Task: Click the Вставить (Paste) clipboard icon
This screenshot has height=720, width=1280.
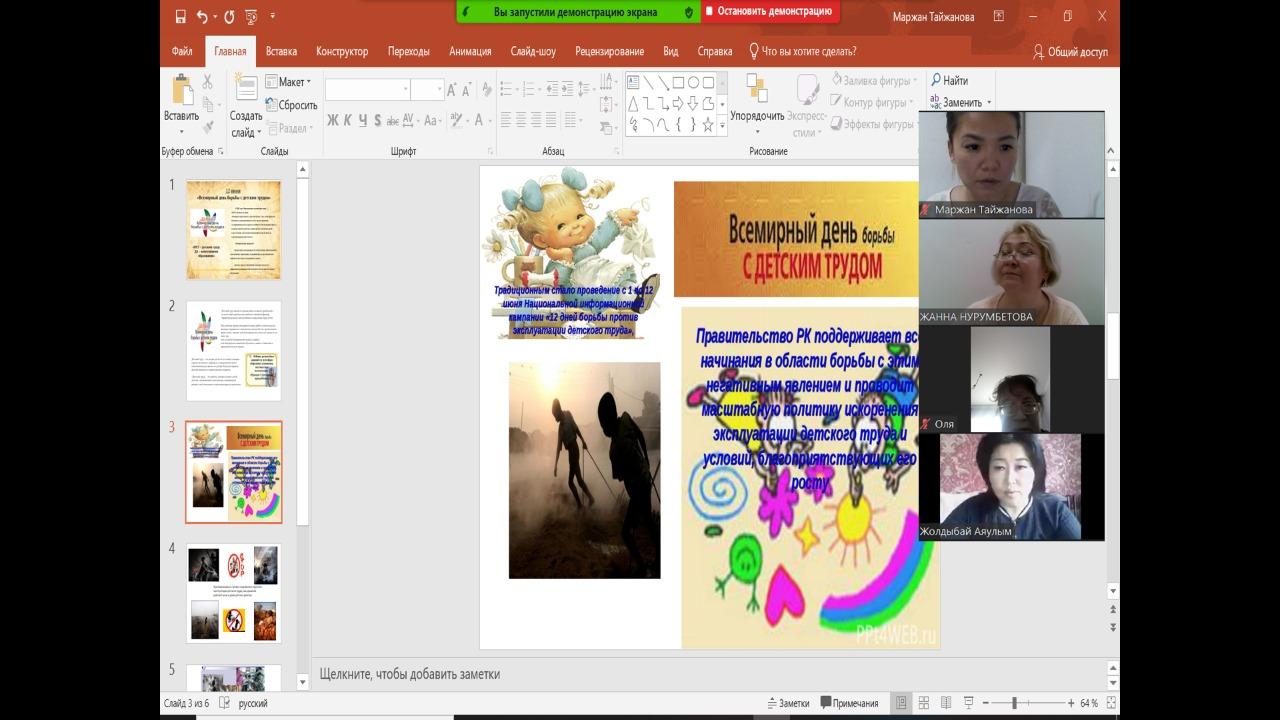Action: click(182, 91)
